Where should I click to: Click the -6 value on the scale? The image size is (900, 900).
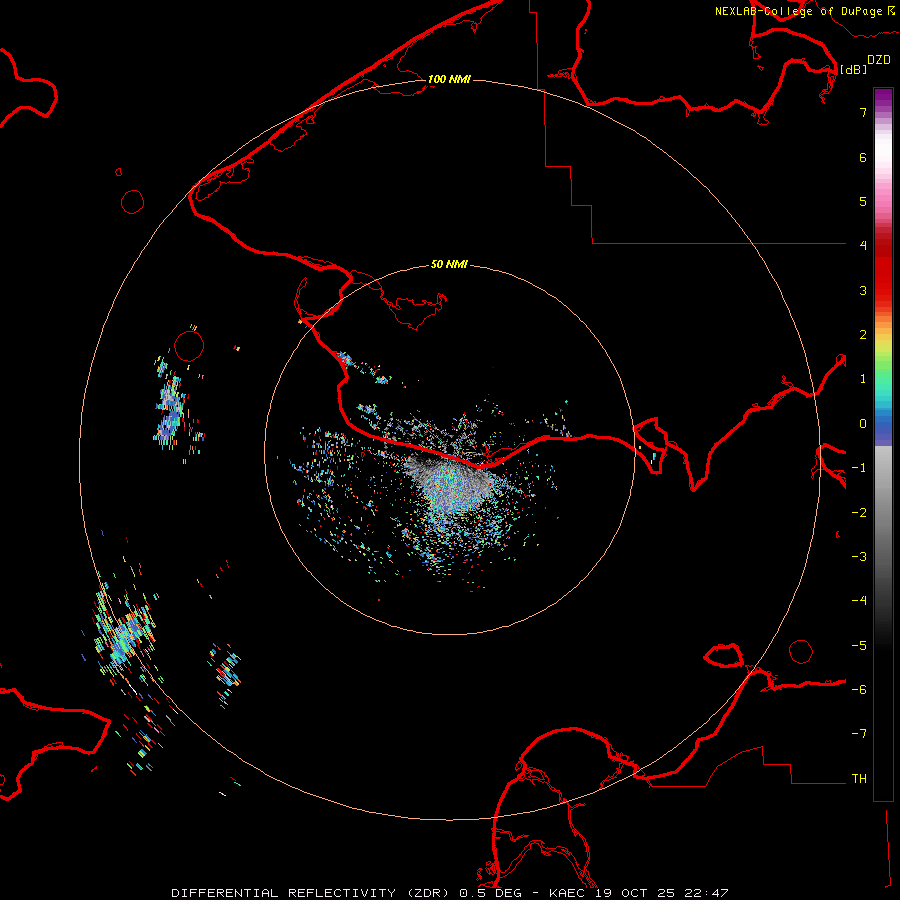coord(859,690)
